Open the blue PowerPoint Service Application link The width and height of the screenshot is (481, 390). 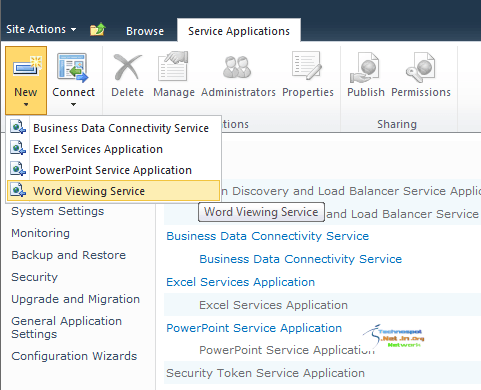pyautogui.click(x=254, y=328)
